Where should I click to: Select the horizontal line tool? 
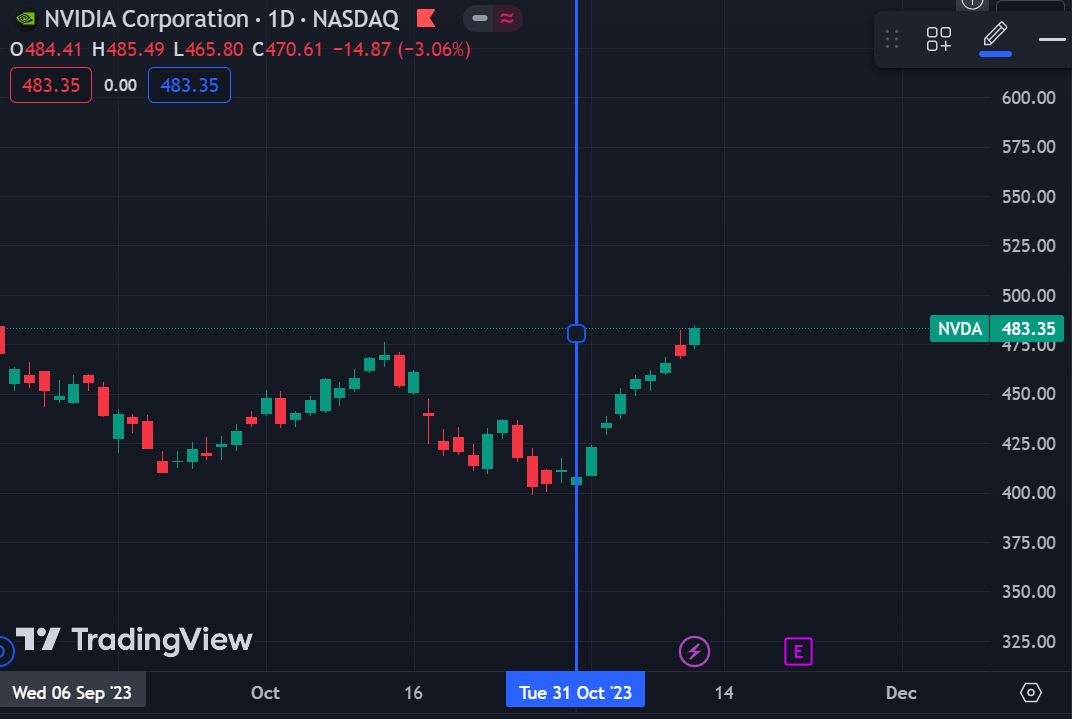1052,40
